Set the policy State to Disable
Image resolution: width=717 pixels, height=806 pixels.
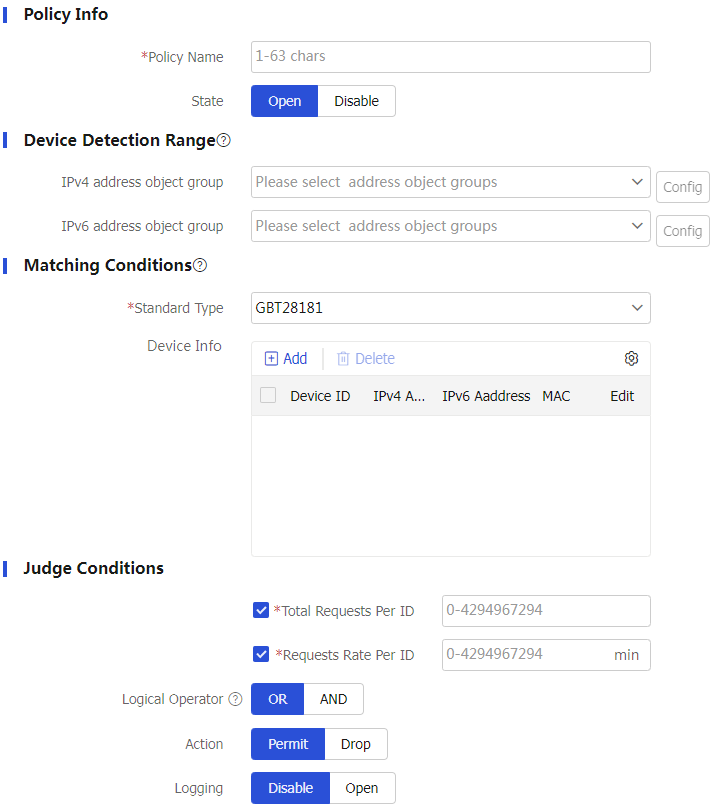(356, 101)
